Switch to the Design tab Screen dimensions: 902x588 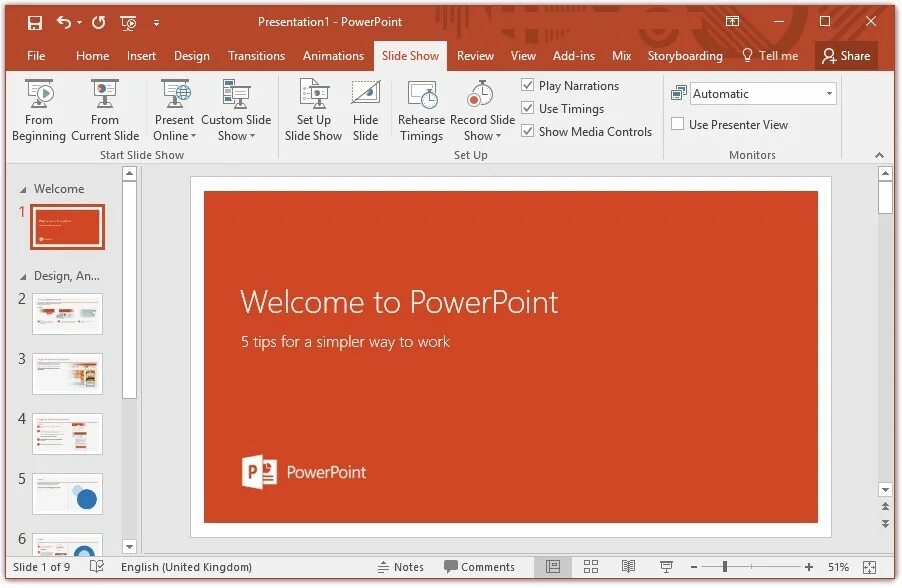coord(192,56)
